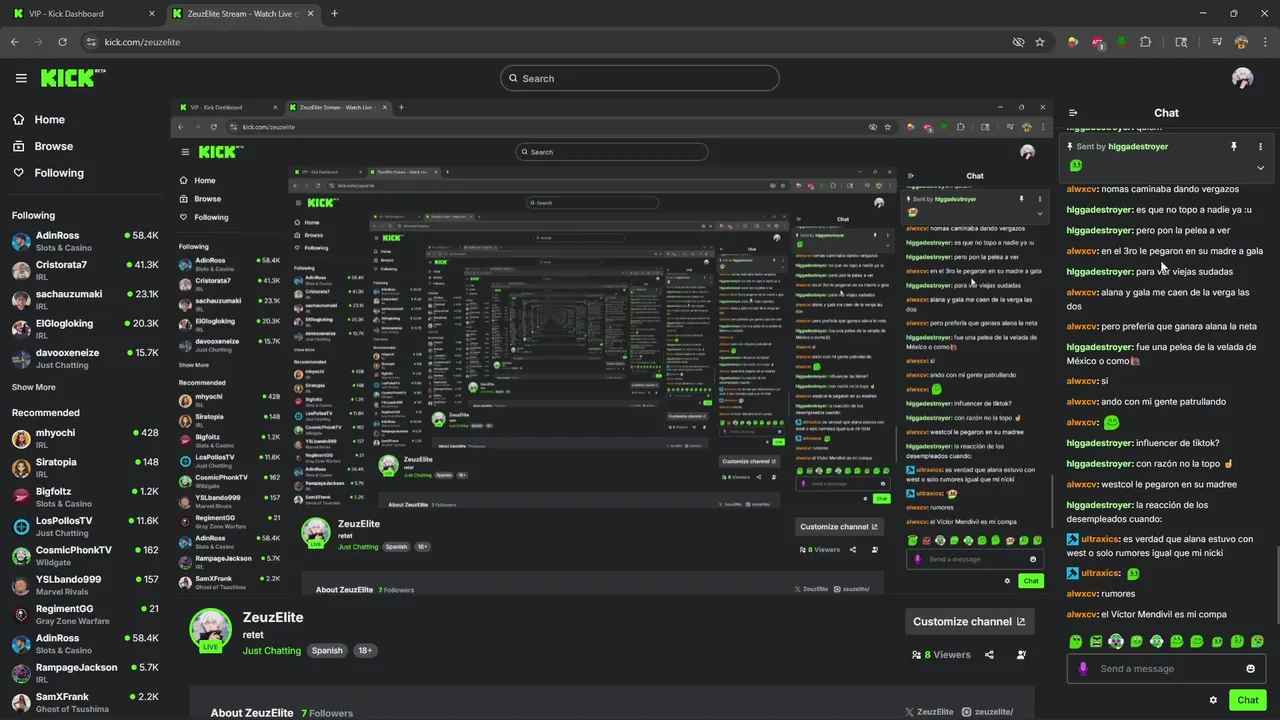The width and height of the screenshot is (1280, 720).
Task: Click the Instagram icon for zeuzelite/
Action: 967,712
